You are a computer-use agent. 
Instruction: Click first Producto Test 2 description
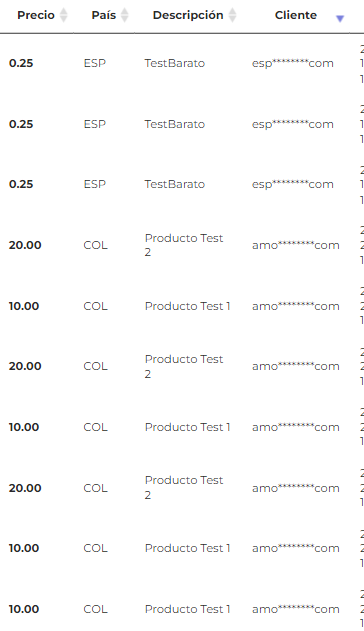tap(184, 245)
